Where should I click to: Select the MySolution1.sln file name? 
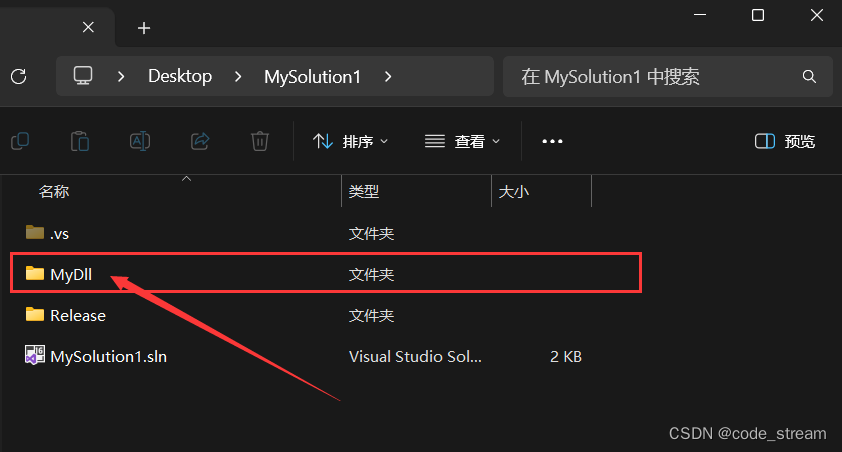(x=108, y=356)
